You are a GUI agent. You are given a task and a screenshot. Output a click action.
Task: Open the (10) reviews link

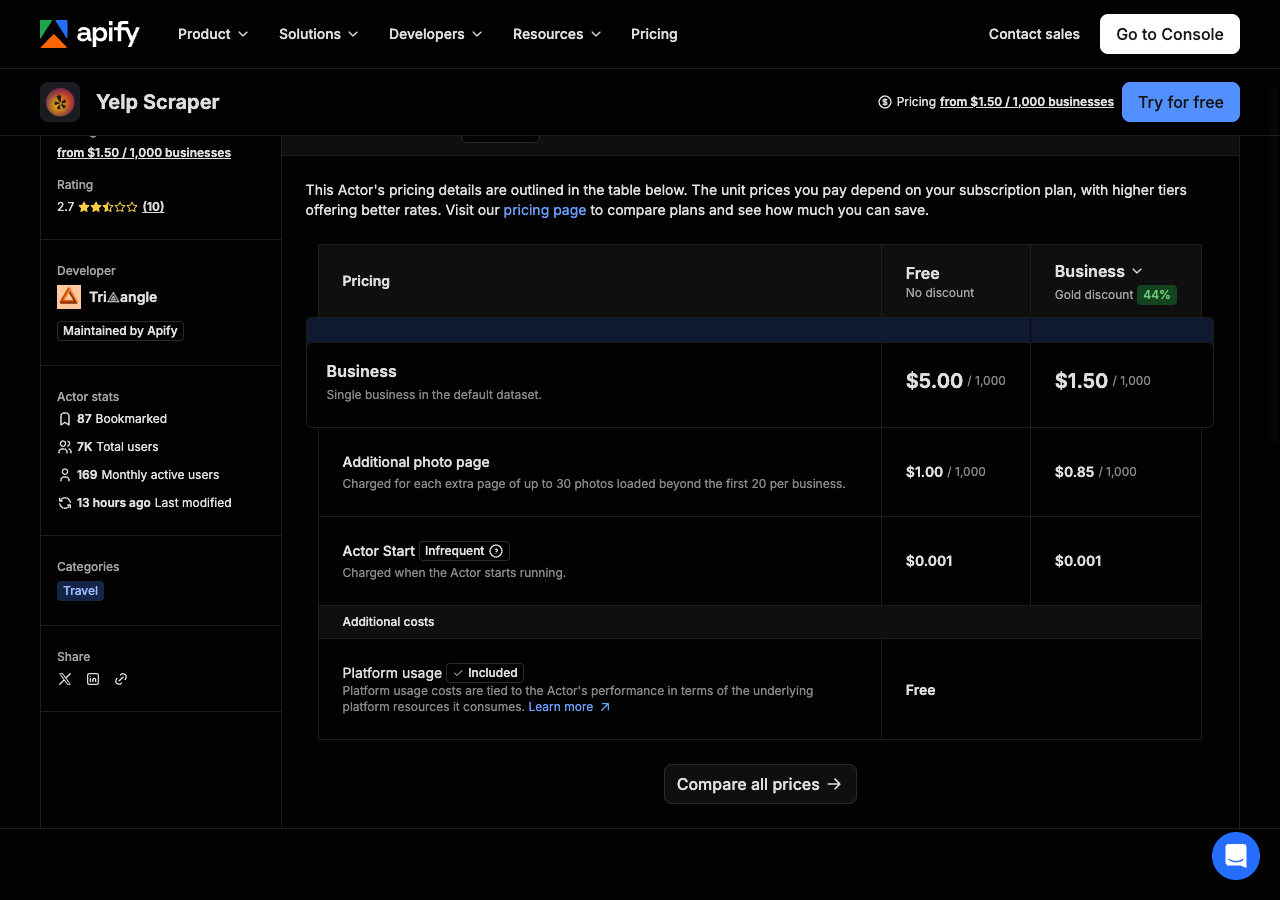[x=153, y=207]
